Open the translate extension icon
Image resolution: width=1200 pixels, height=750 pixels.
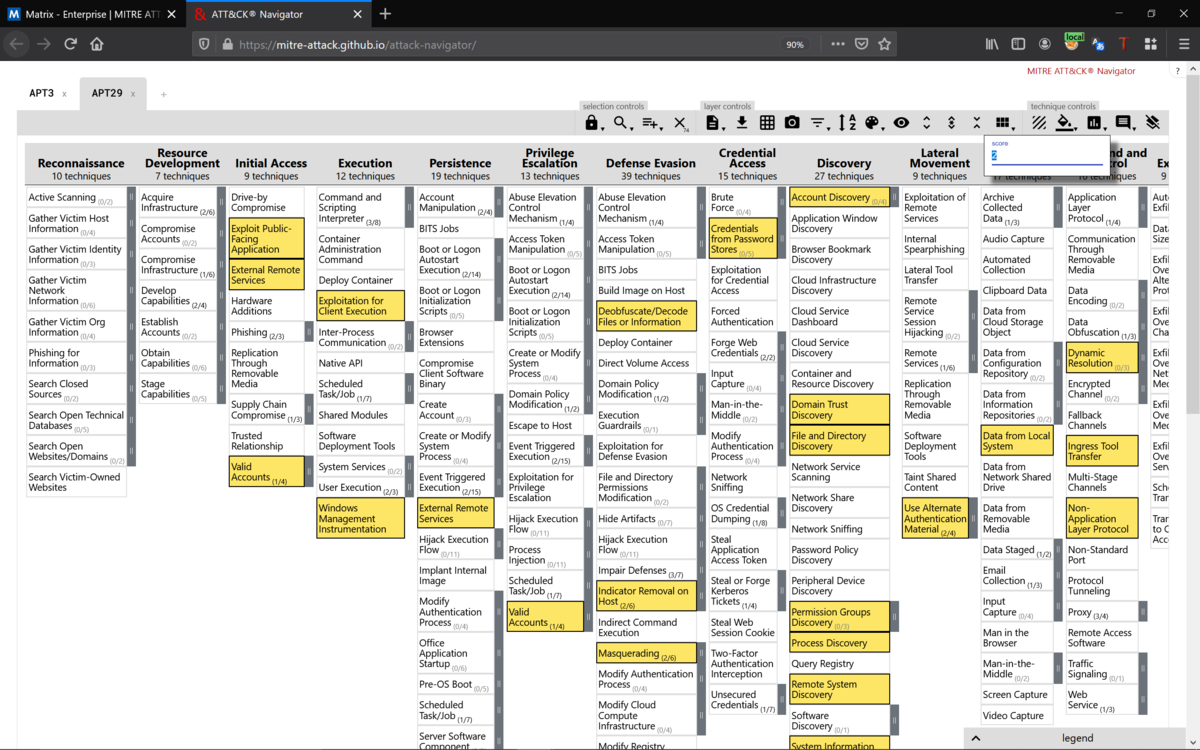point(1098,44)
